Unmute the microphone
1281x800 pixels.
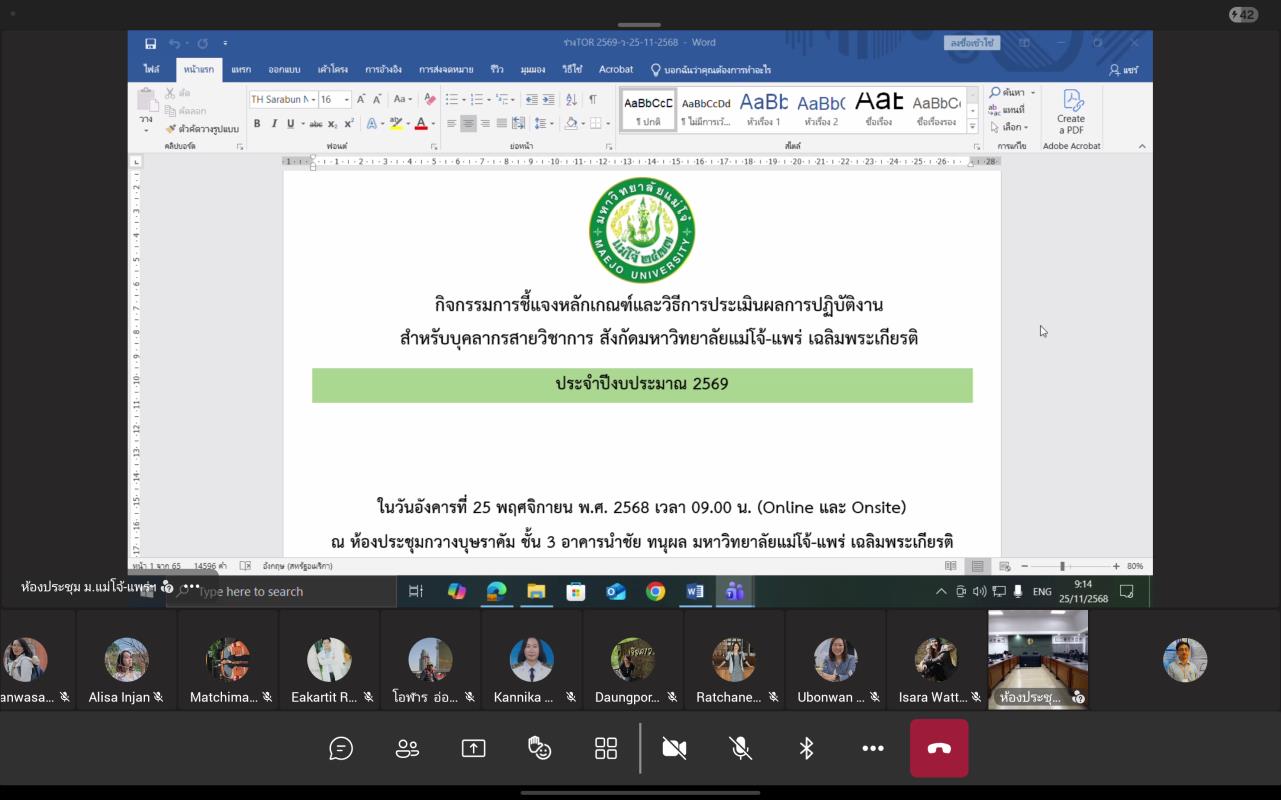[x=740, y=748]
